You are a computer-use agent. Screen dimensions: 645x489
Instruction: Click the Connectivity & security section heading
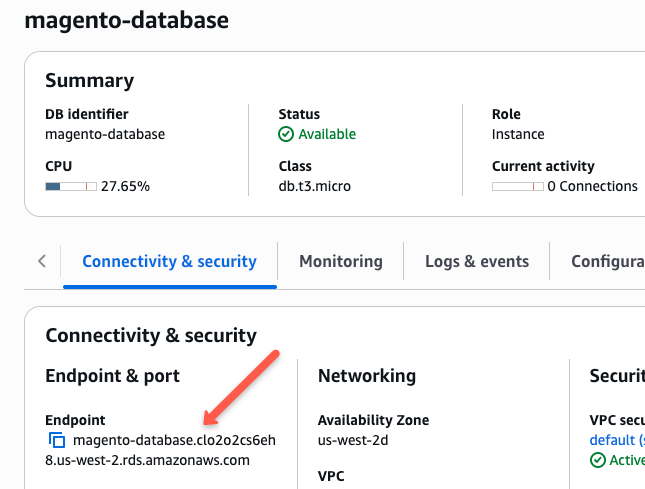(151, 336)
